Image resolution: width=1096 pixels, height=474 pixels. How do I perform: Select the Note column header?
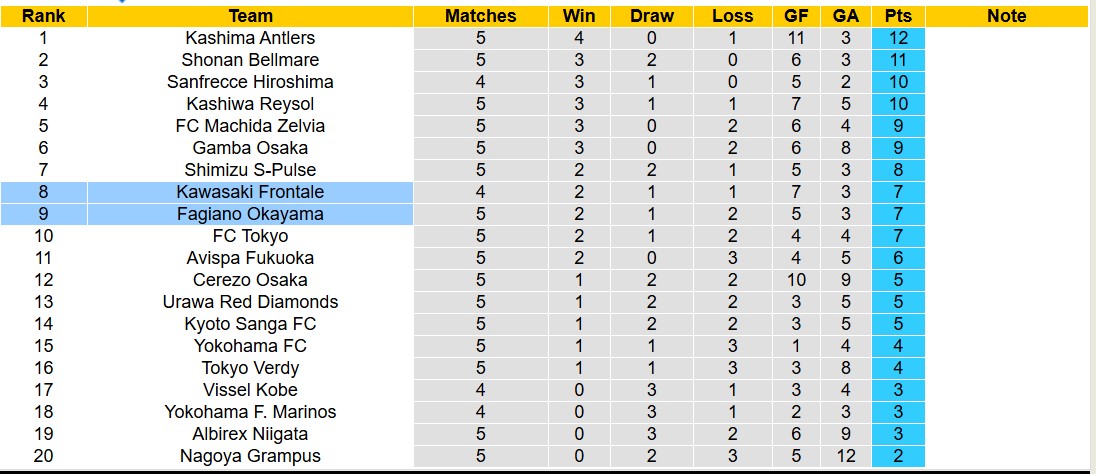pos(1006,16)
